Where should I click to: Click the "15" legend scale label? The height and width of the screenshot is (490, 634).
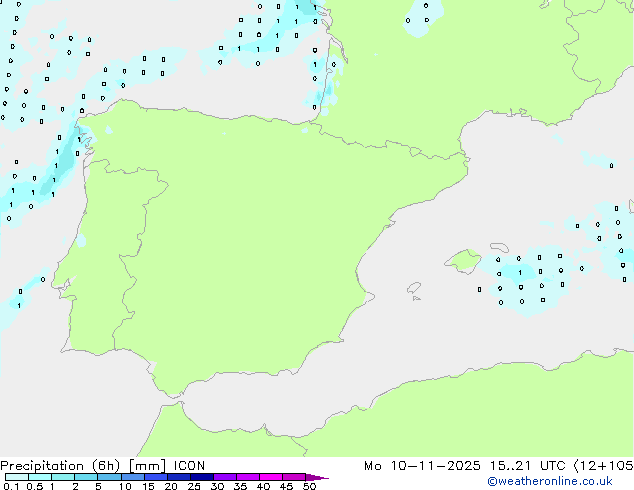tap(148, 486)
